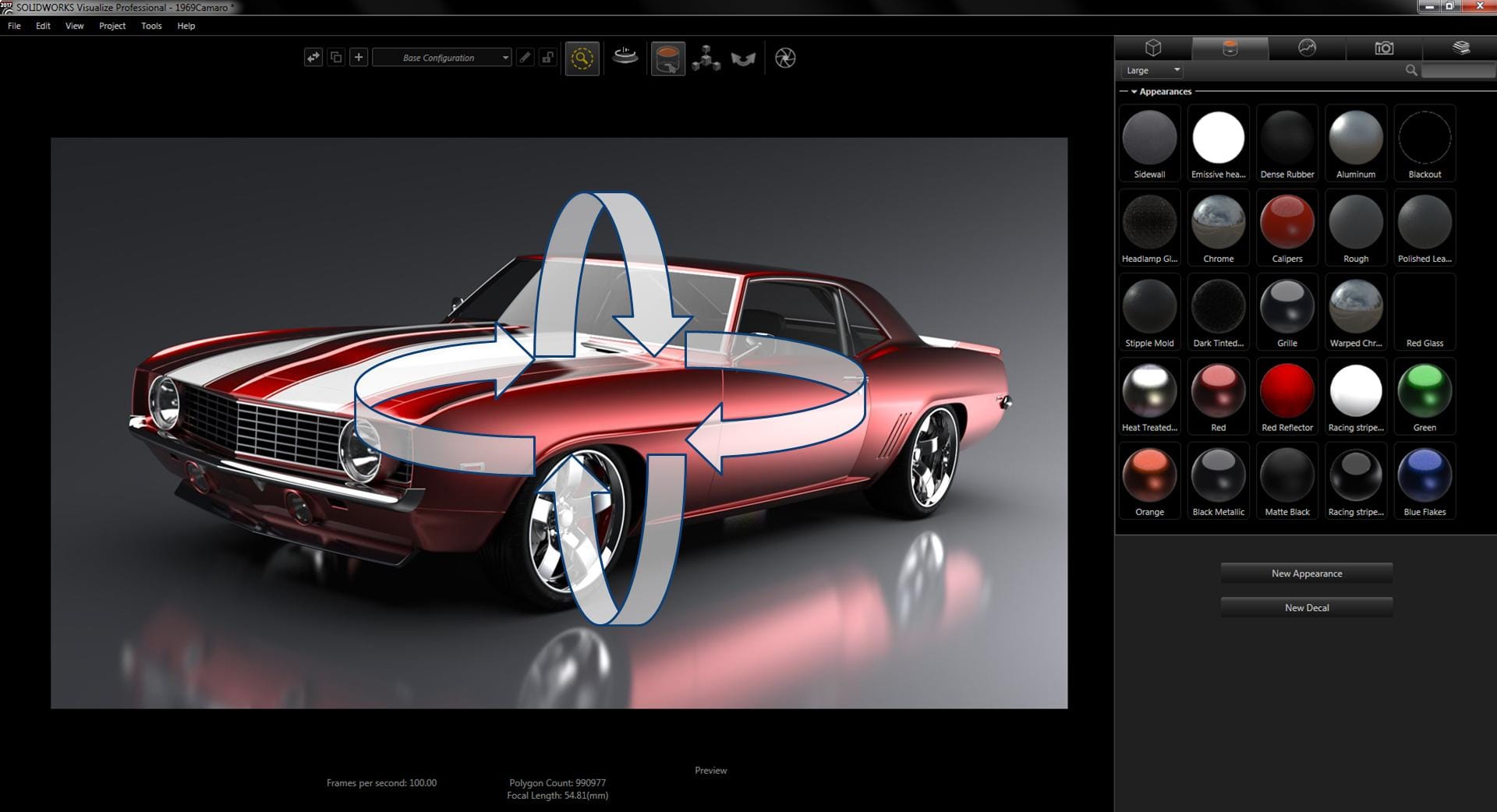Click the turntable icon in toolbar
Image resolution: width=1497 pixels, height=812 pixels.
click(625, 57)
